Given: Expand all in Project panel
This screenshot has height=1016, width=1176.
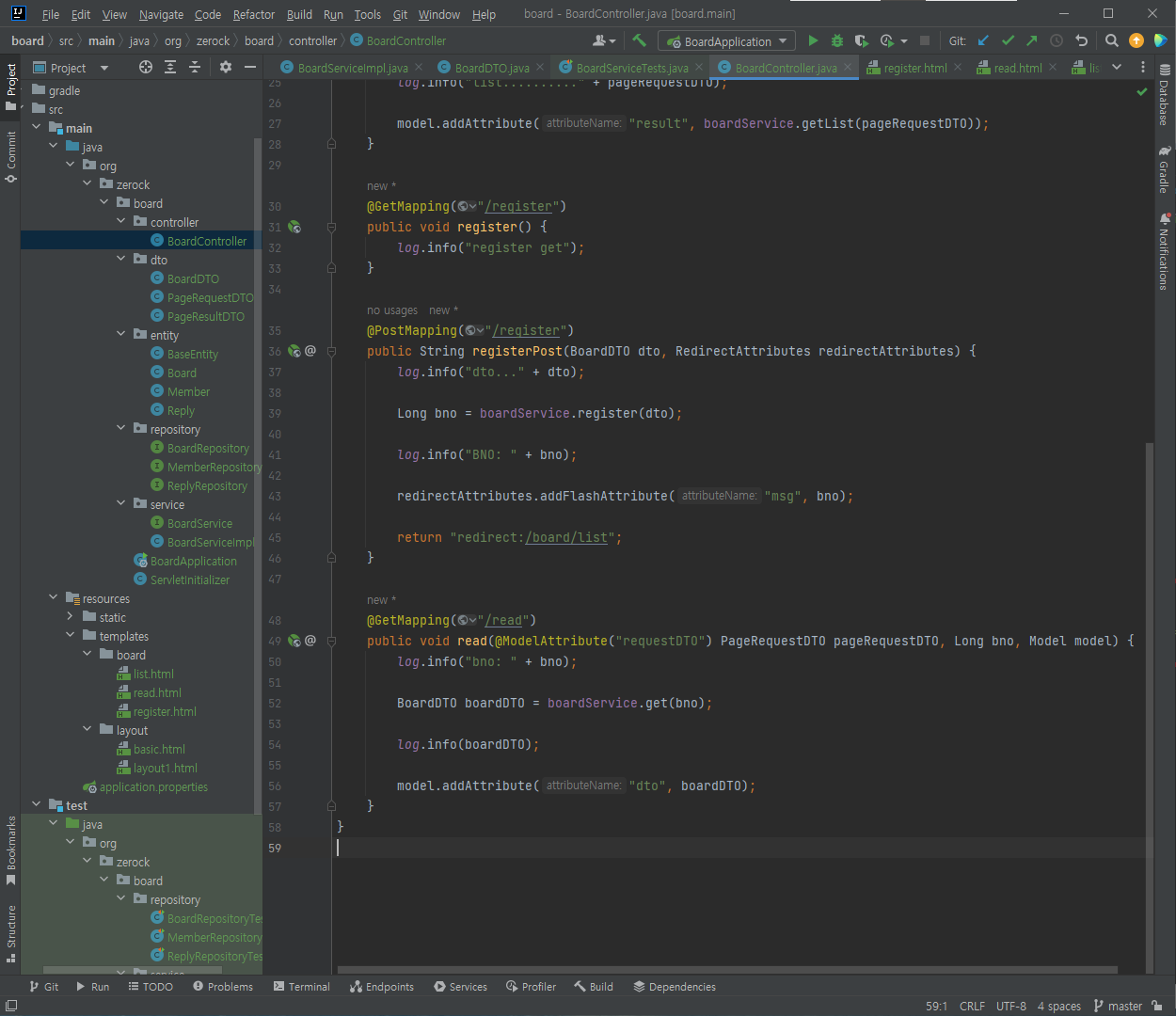Looking at the screenshot, I should click(170, 67).
